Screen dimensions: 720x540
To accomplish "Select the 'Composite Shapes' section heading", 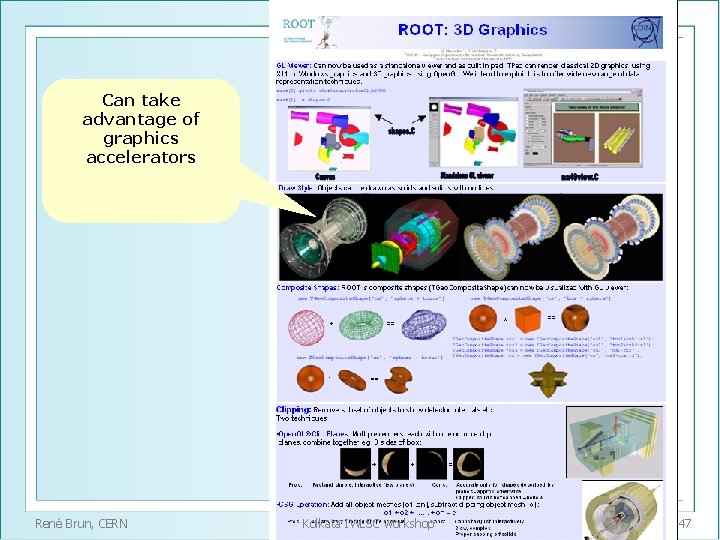I will [x=307, y=288].
